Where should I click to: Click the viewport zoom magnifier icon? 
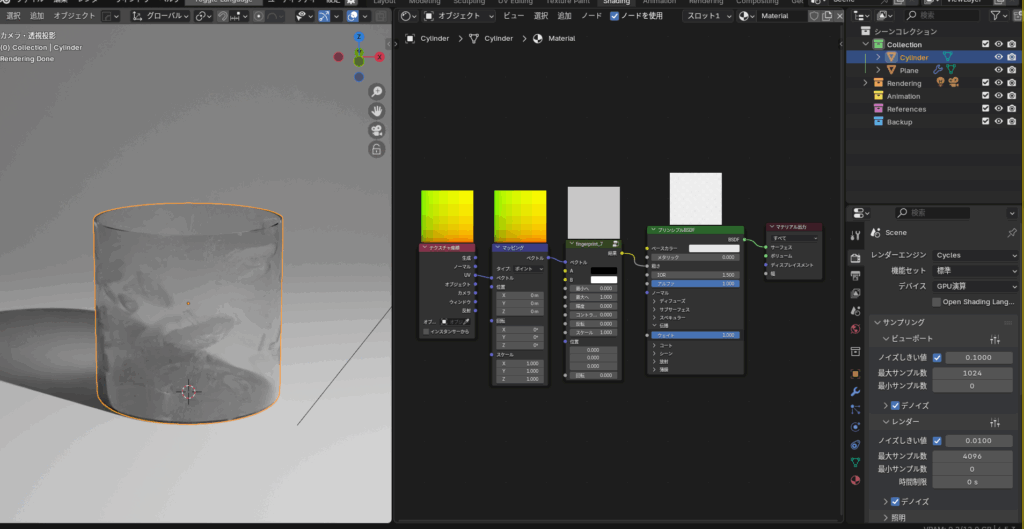tap(377, 91)
